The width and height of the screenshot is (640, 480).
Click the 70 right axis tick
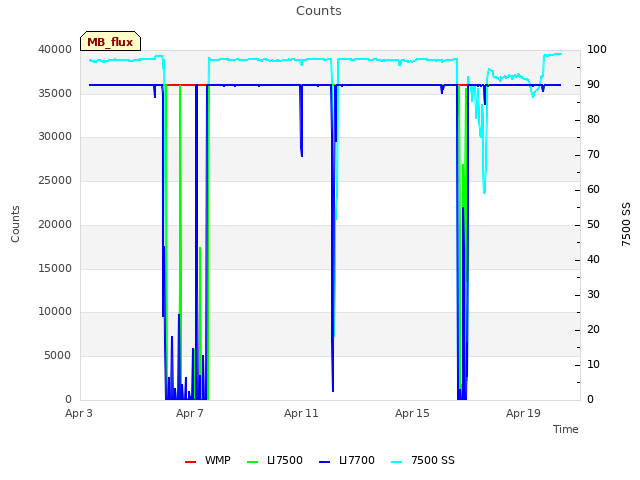[593, 155]
